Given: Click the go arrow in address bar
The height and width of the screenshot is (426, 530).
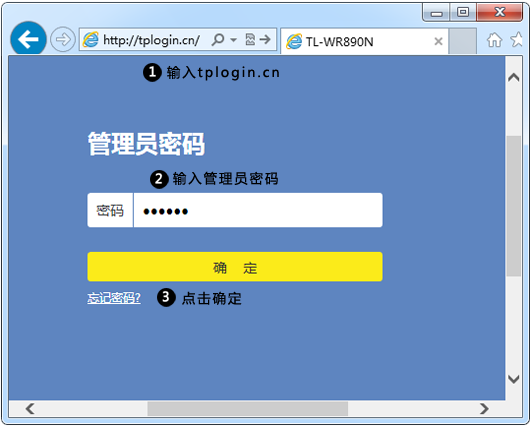Looking at the screenshot, I should (265, 40).
